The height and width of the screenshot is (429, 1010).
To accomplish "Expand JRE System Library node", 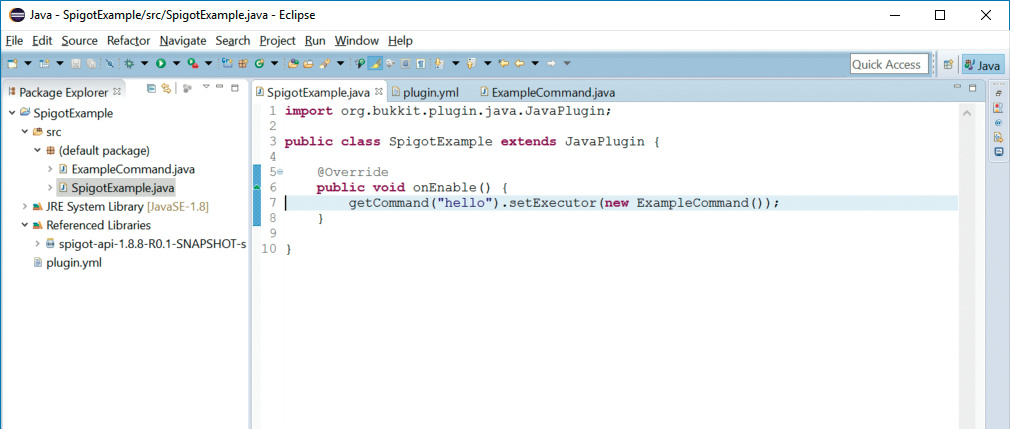I will click(24, 207).
